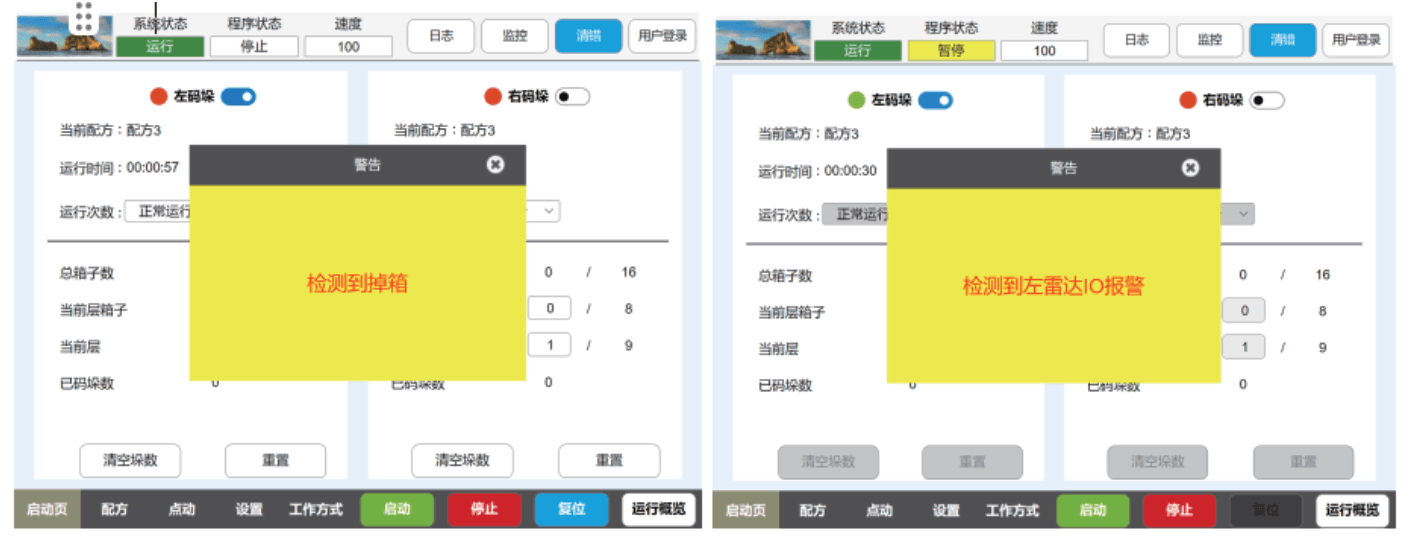The height and width of the screenshot is (540, 1421).
Task: Toggle the 左码垛 switch in the left screen
Action: [239, 97]
